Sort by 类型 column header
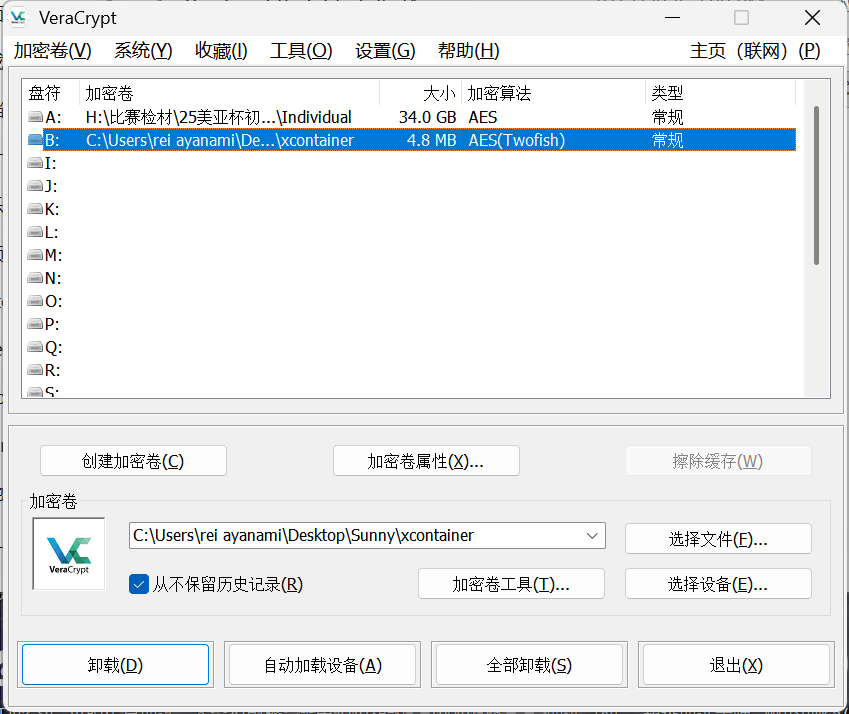This screenshot has height=714, width=849. (721, 93)
